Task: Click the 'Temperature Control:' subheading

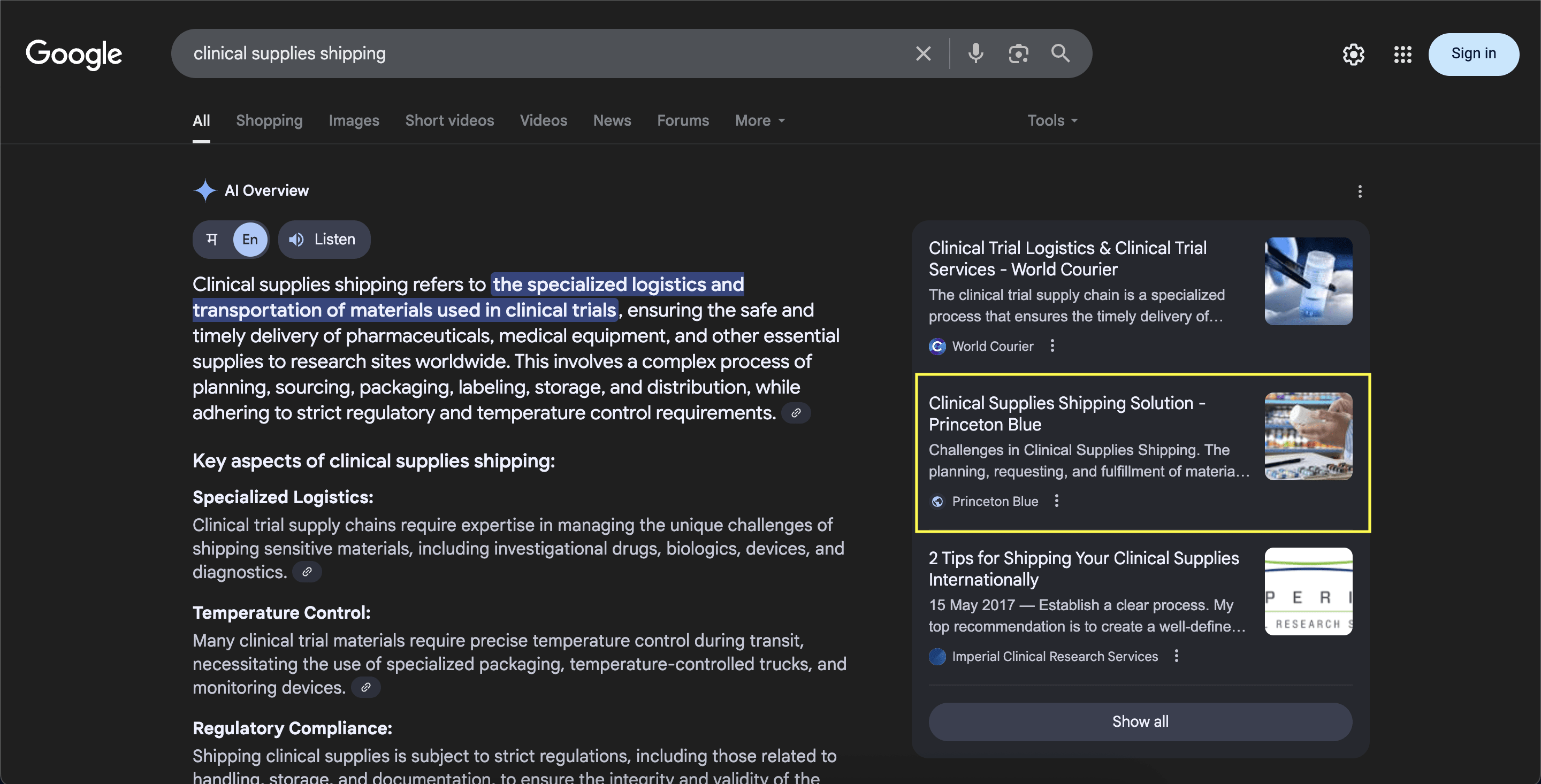Action: coord(281,613)
